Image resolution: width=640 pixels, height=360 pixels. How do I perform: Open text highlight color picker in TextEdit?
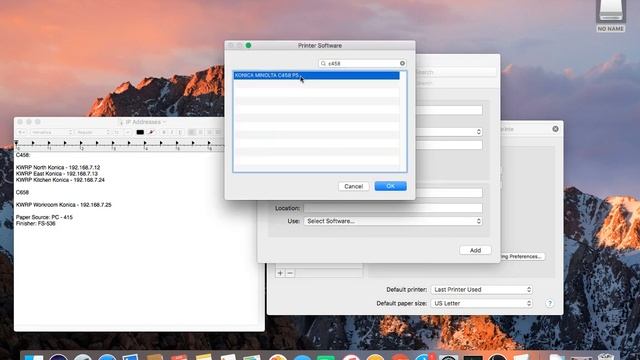tap(151, 132)
